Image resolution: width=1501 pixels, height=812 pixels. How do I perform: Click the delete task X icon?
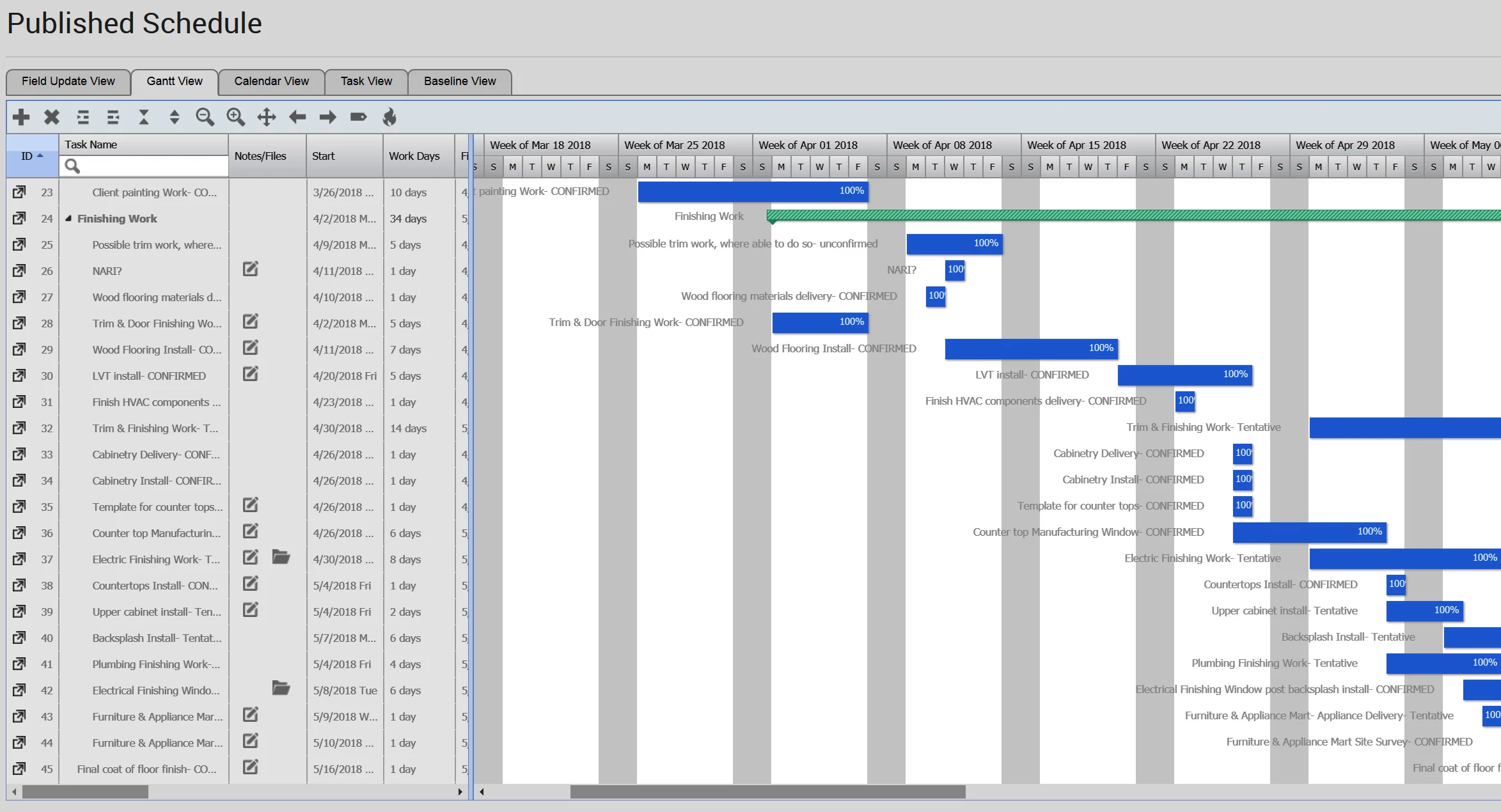click(x=52, y=117)
